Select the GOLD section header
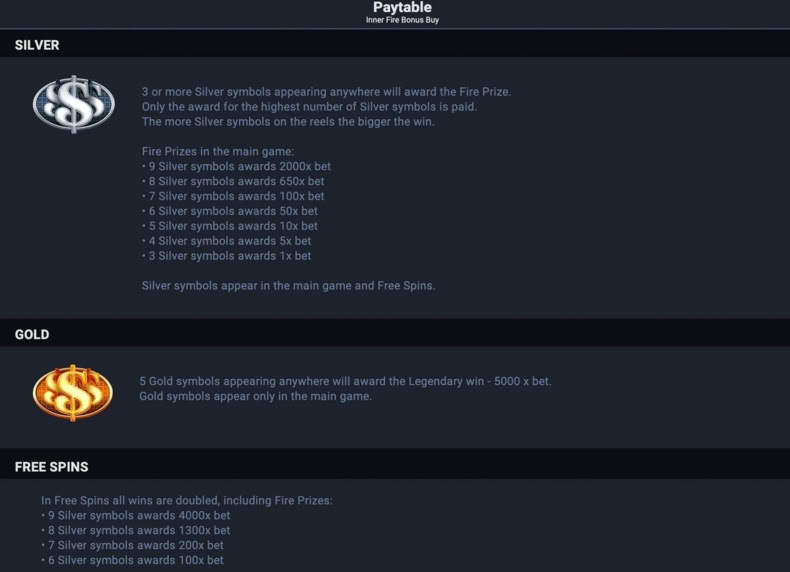 click(x=32, y=335)
